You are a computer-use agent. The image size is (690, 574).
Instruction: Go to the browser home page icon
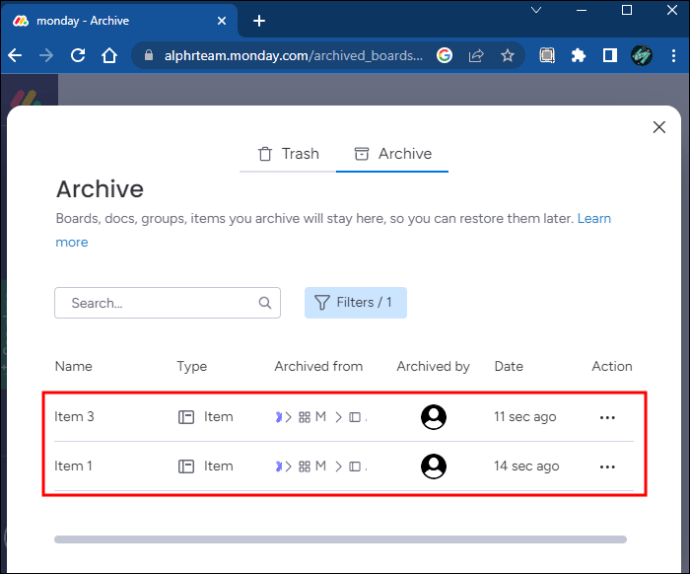[x=109, y=55]
